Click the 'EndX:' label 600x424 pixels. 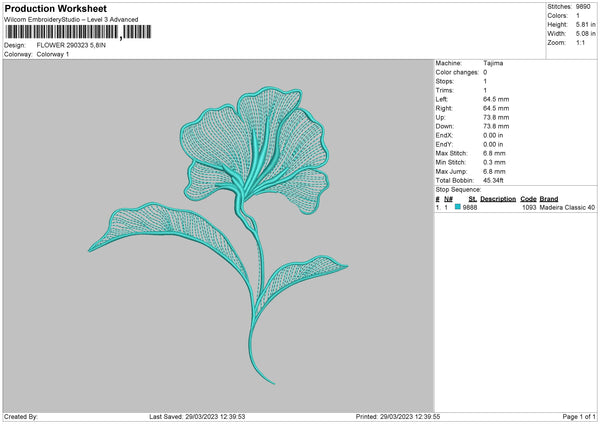[x=444, y=135]
